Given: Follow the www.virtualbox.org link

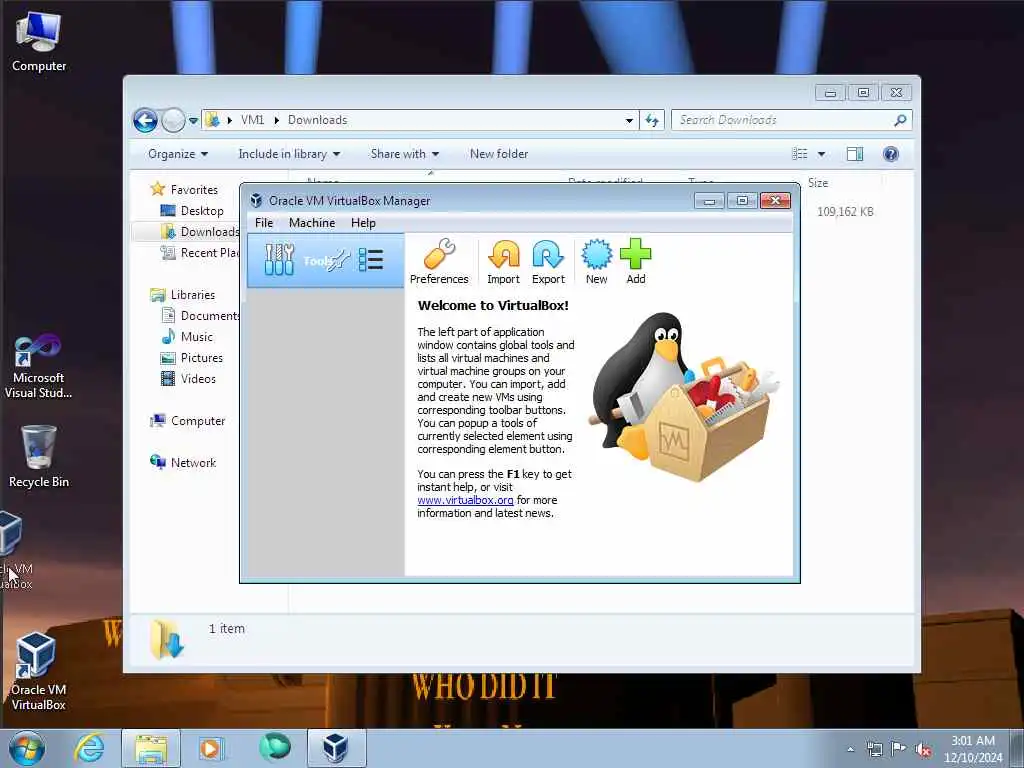Looking at the screenshot, I should [465, 500].
